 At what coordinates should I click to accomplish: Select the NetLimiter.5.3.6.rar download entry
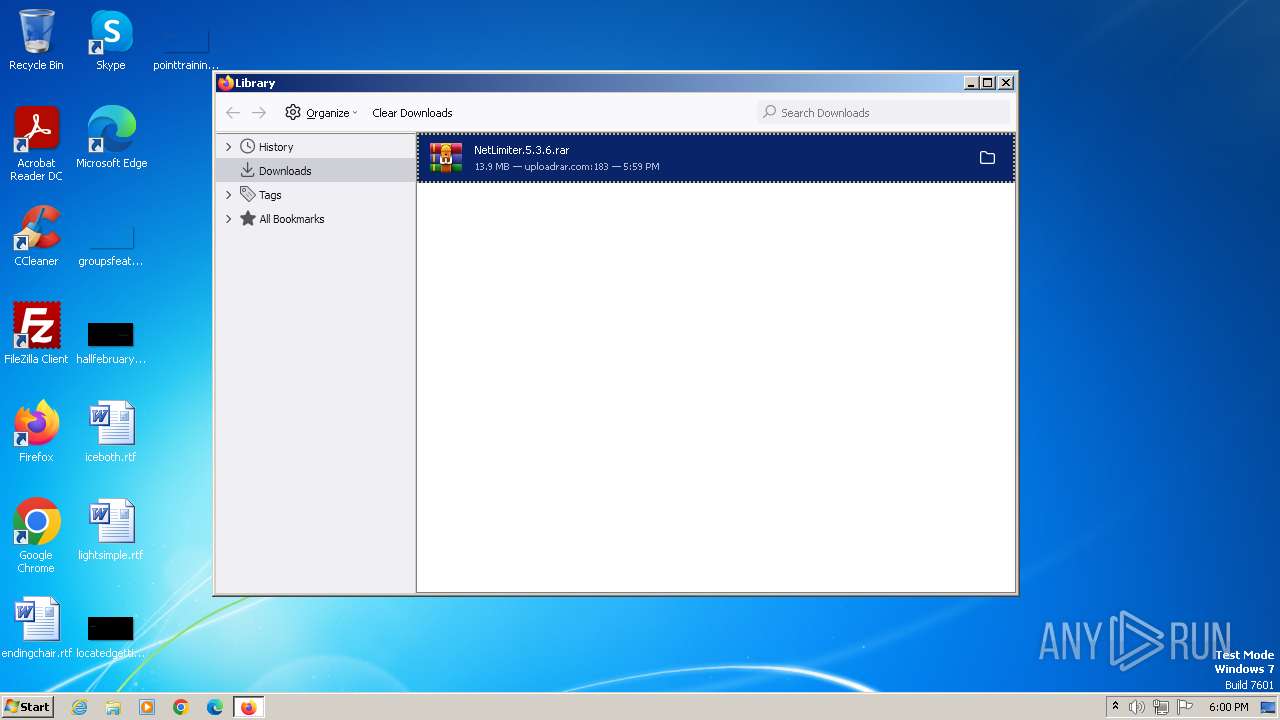(x=716, y=158)
